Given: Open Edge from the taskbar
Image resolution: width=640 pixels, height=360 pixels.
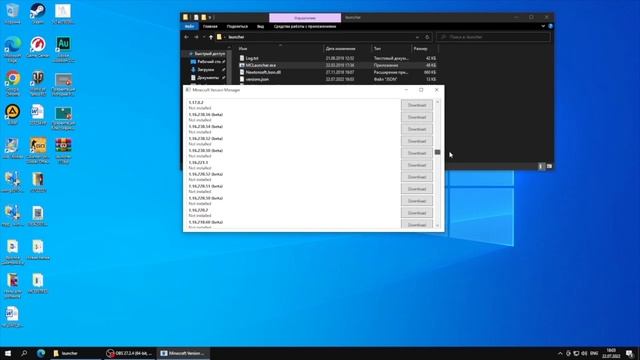Looking at the screenshot, I should tap(41, 353).
